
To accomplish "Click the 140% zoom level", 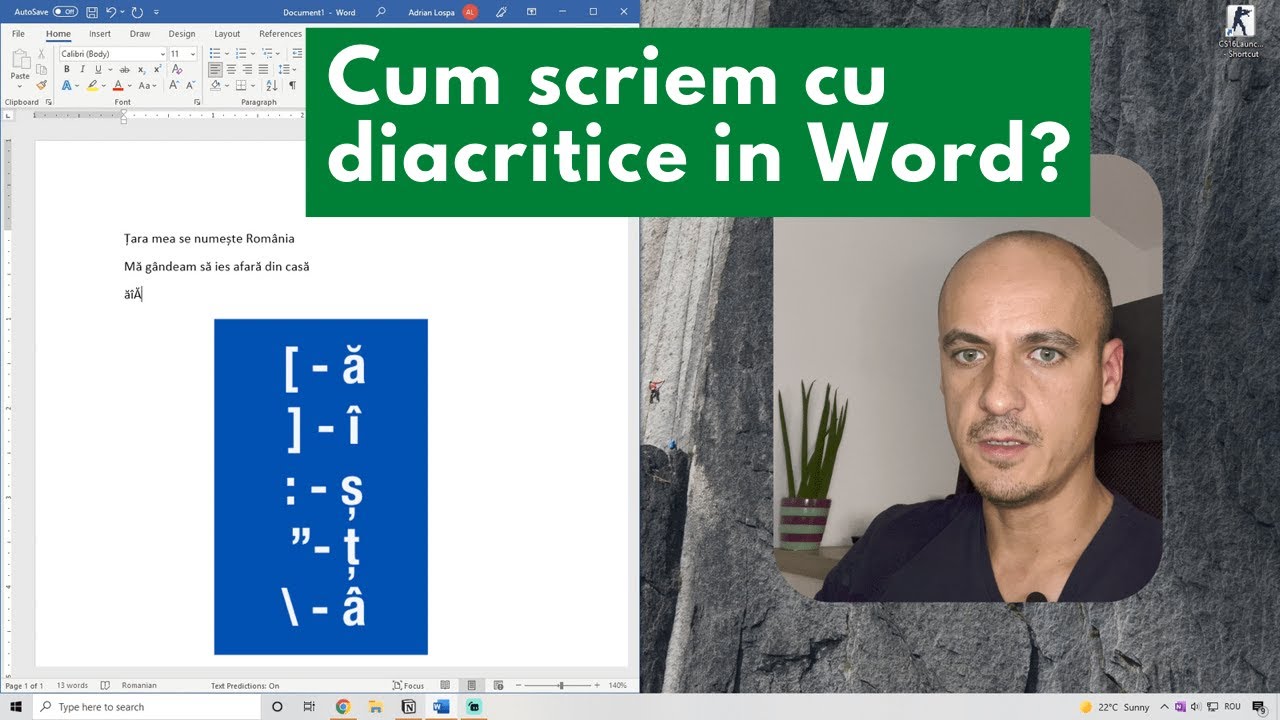I will 617,686.
